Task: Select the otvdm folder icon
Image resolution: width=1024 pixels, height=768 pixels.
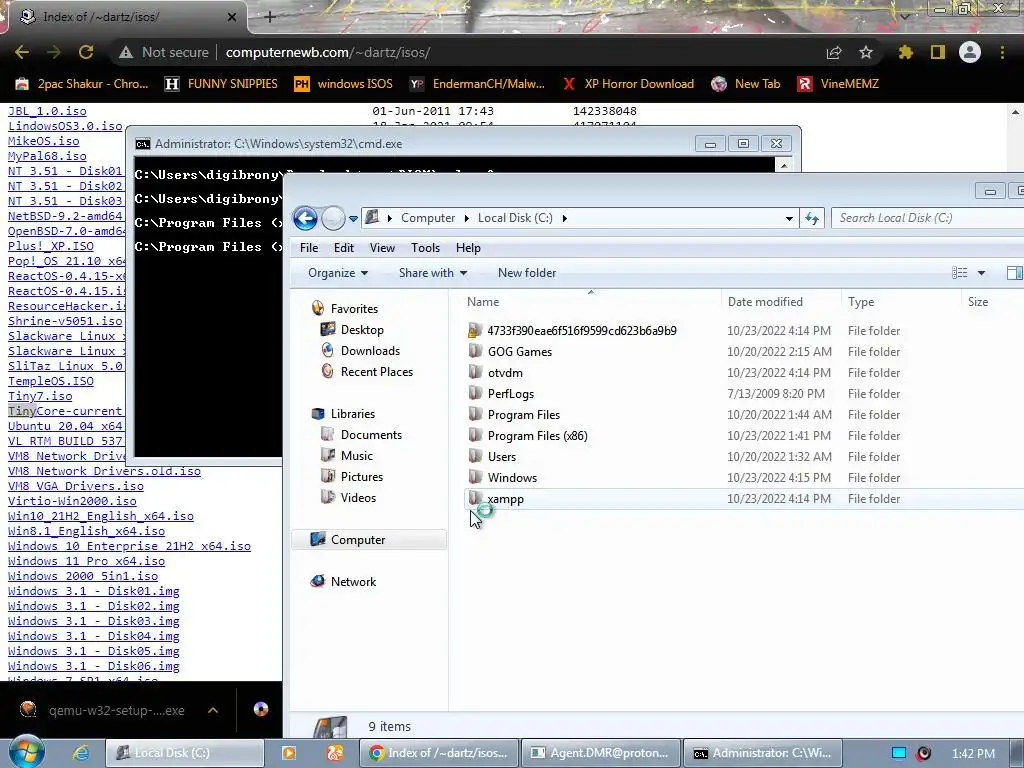Action: [x=475, y=372]
